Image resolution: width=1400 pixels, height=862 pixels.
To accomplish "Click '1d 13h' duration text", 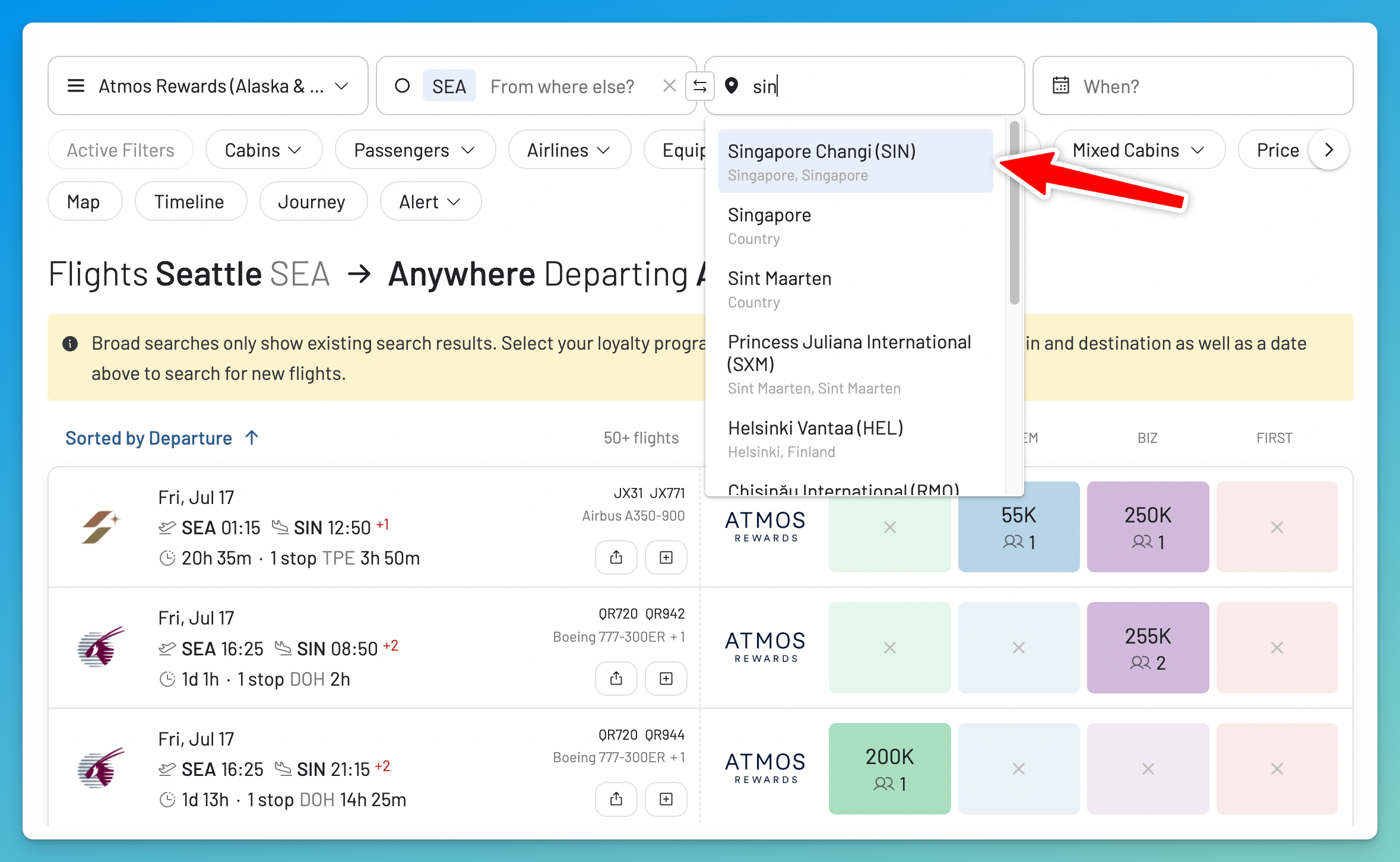I will 205,800.
